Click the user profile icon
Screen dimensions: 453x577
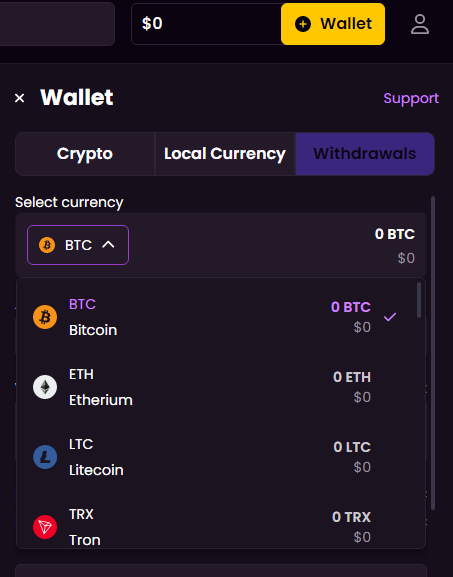pos(420,24)
